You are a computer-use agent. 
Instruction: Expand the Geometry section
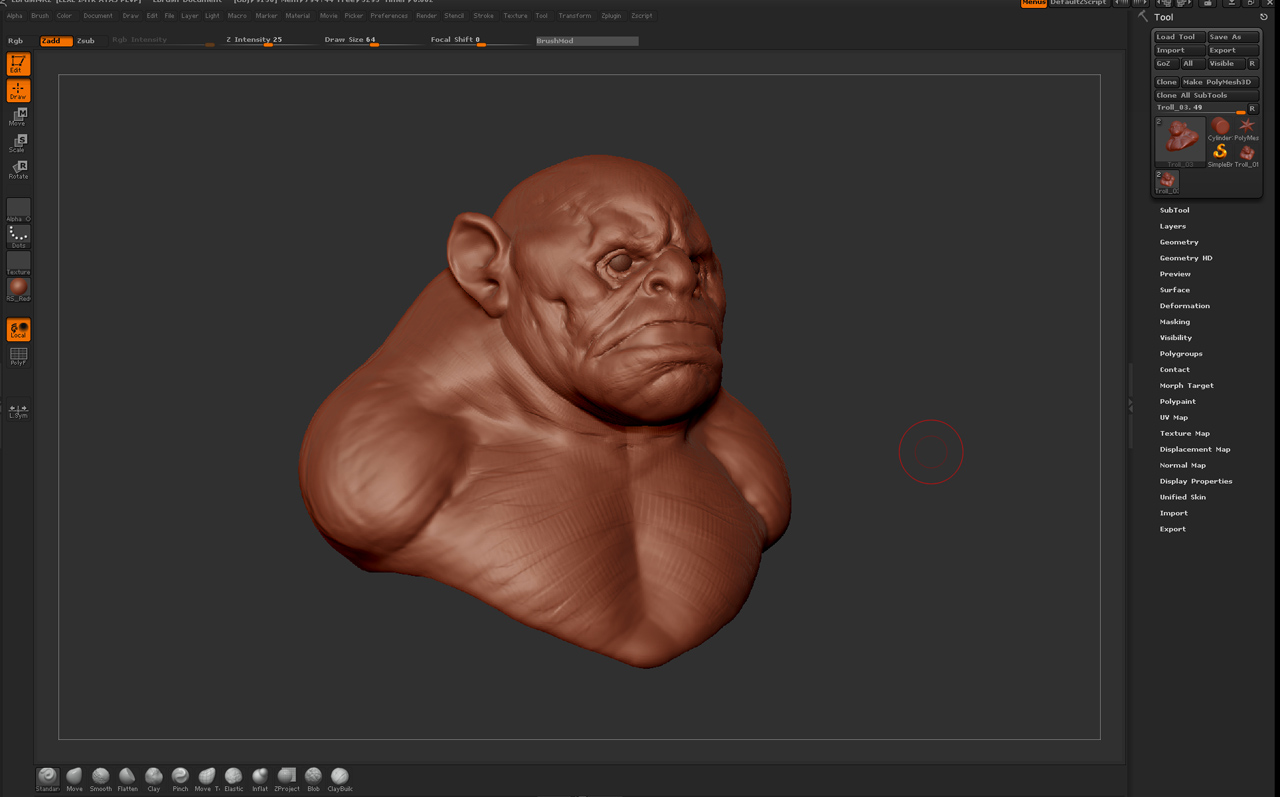coord(1179,242)
